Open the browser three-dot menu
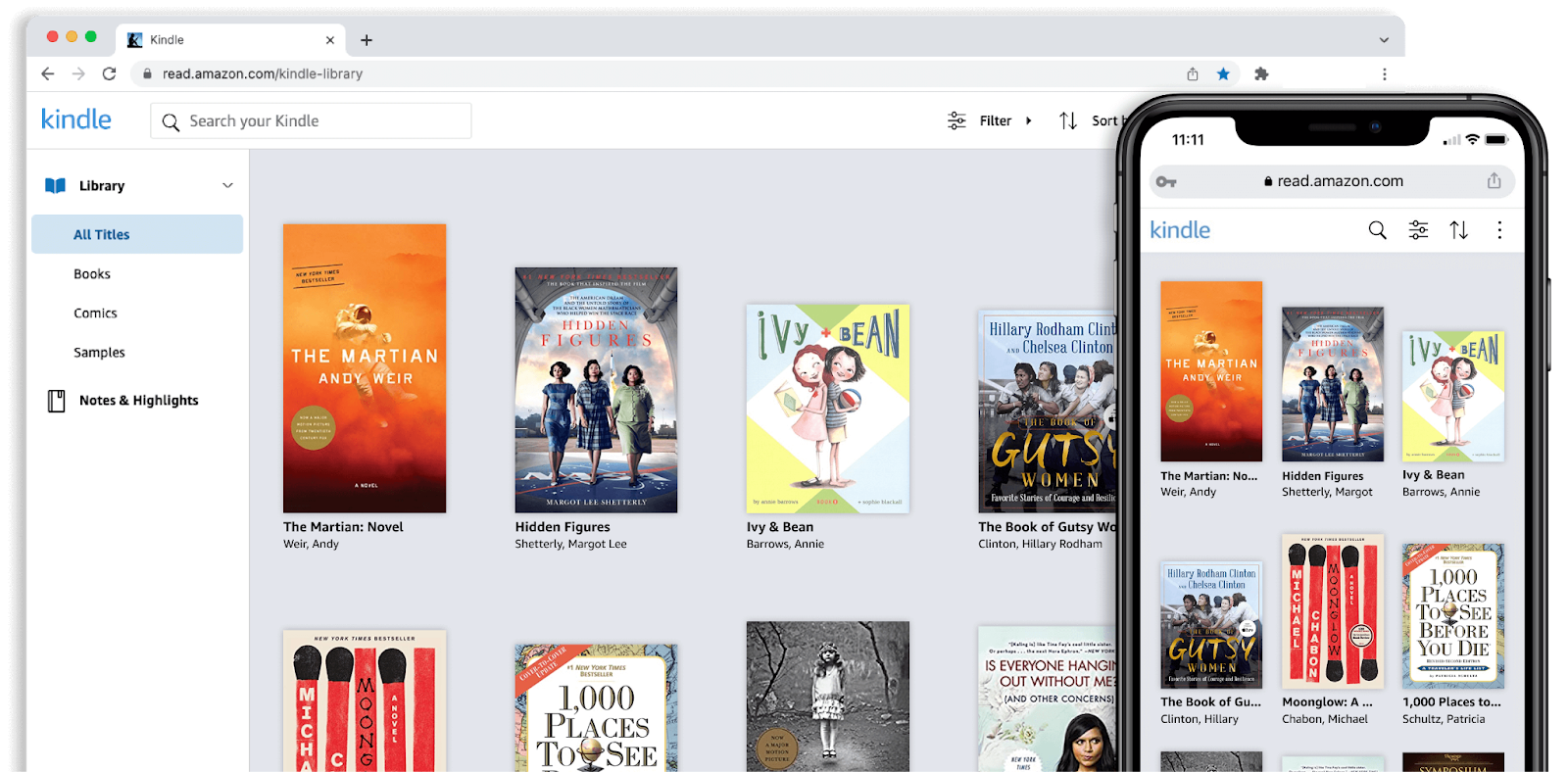Screen dimensions: 1568x772 [1384, 73]
